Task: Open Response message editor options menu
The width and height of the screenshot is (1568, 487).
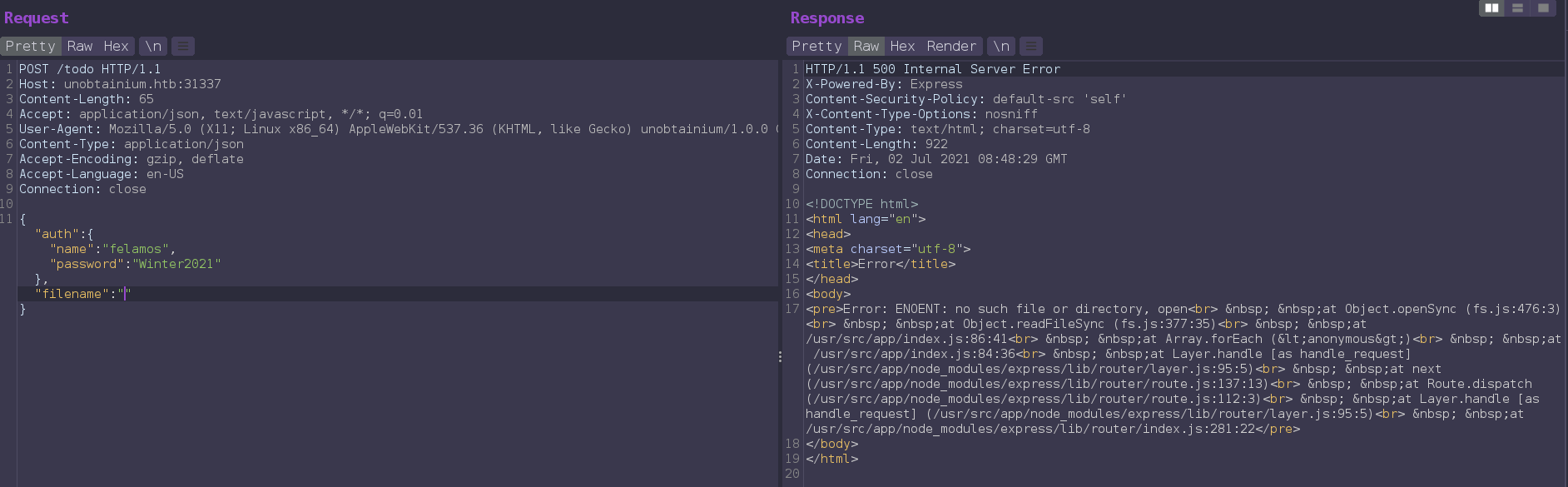Action: (1031, 47)
